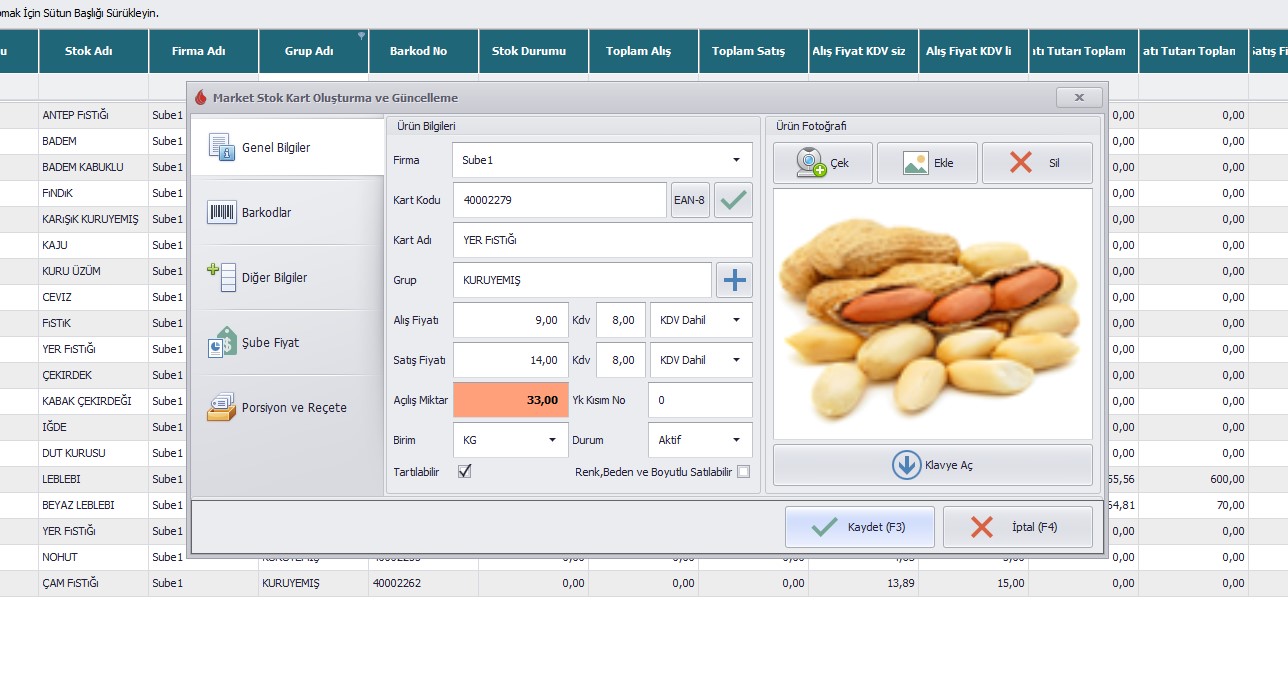
Task: Expand the Birim KG dropdown
Action: coord(552,440)
